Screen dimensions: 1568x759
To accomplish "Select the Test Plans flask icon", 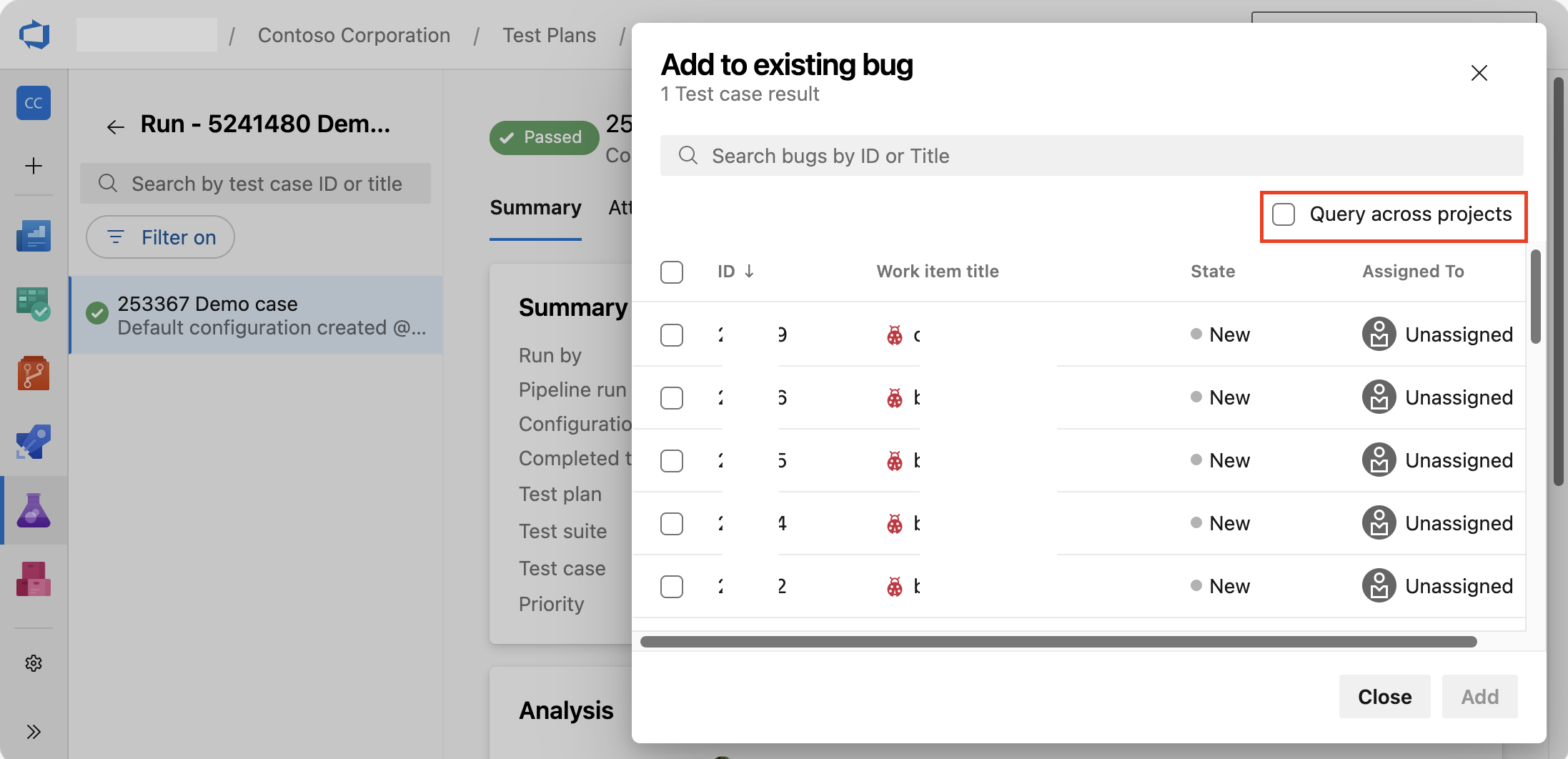I will 33,510.
